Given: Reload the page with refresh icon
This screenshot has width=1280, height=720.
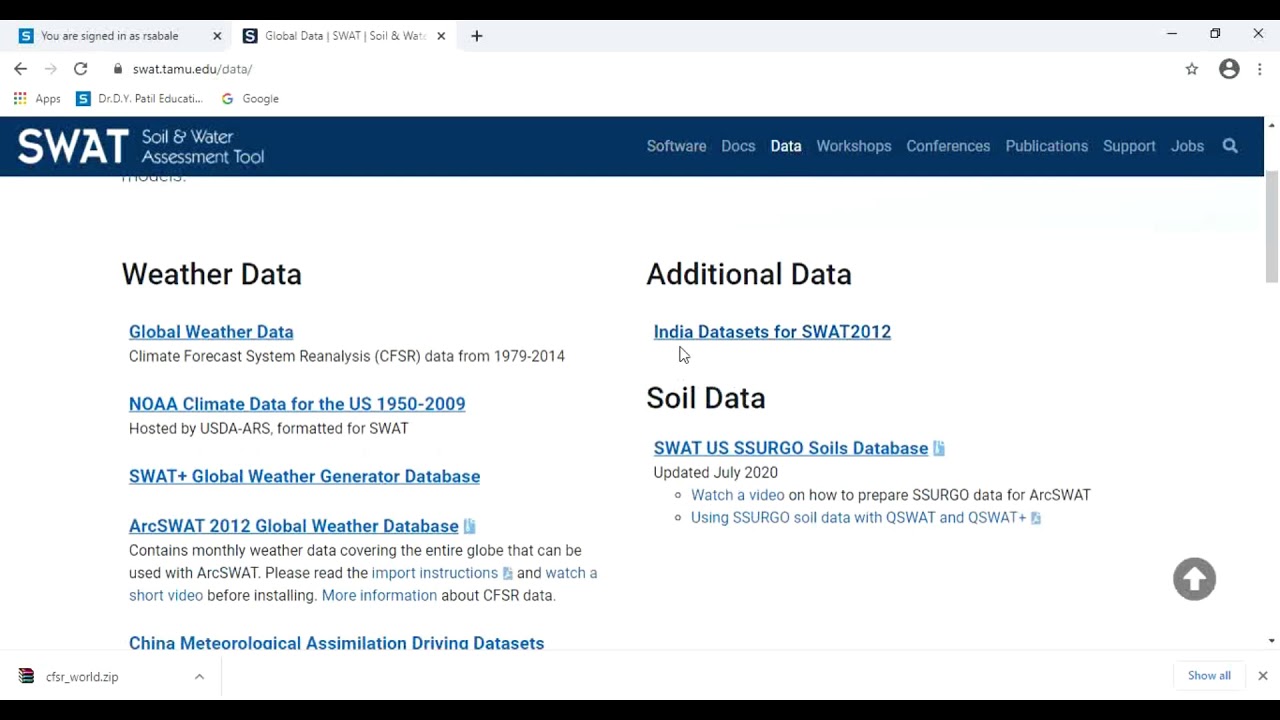Looking at the screenshot, I should 81,69.
